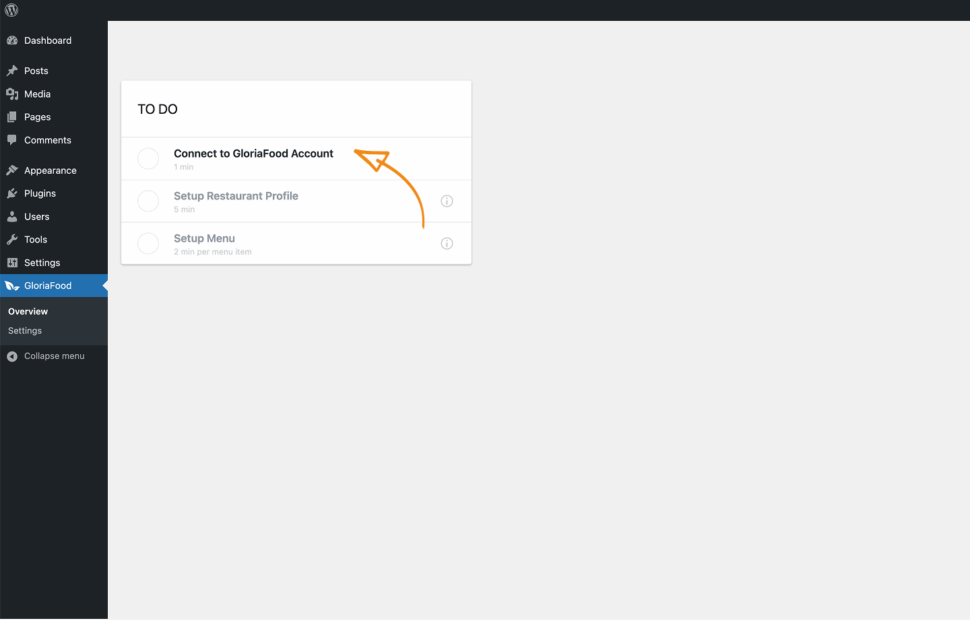Check off the Connect to GloriaFood Account task
This screenshot has width=970, height=627.
click(x=148, y=158)
